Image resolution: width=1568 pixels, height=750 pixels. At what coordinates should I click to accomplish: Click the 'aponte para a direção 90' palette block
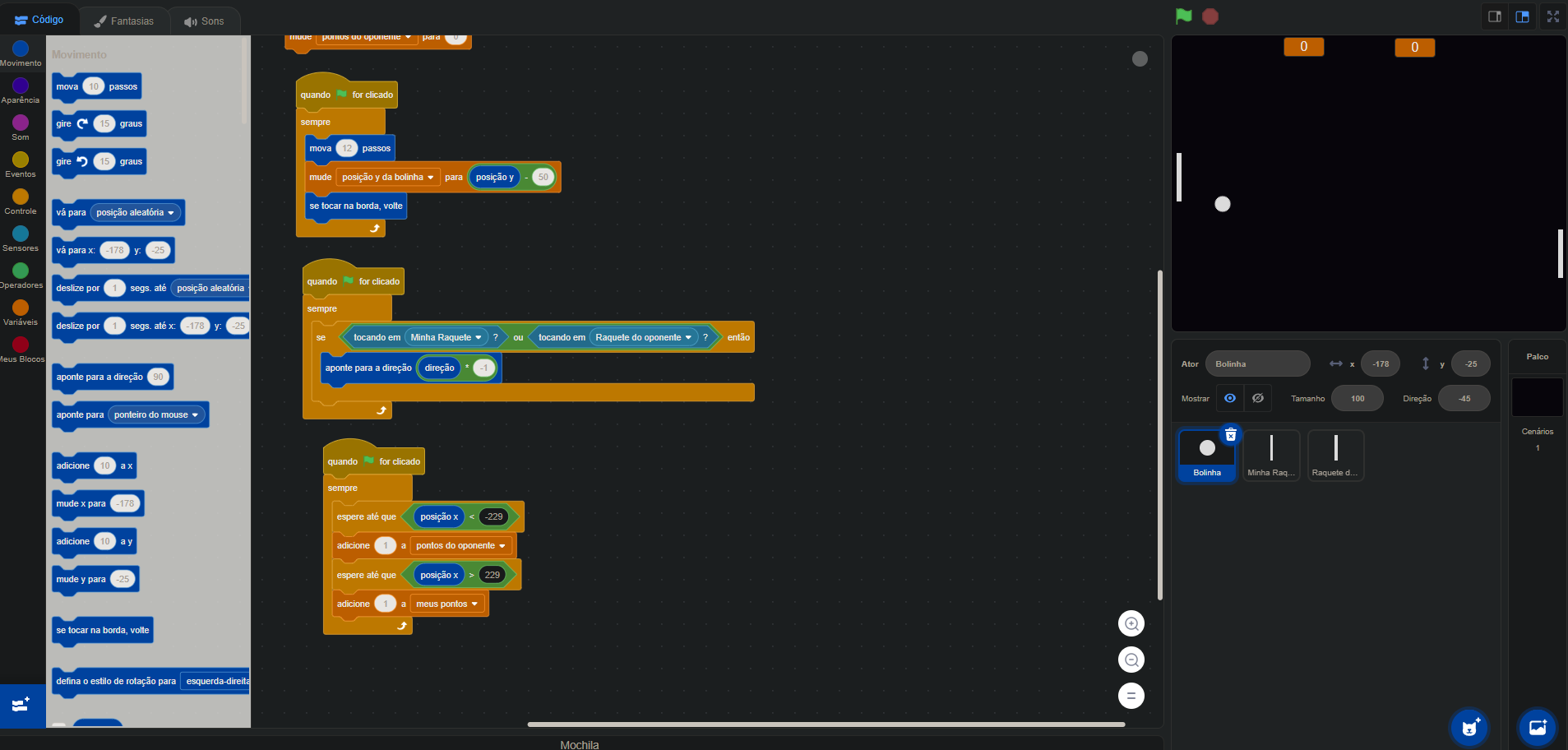click(113, 377)
